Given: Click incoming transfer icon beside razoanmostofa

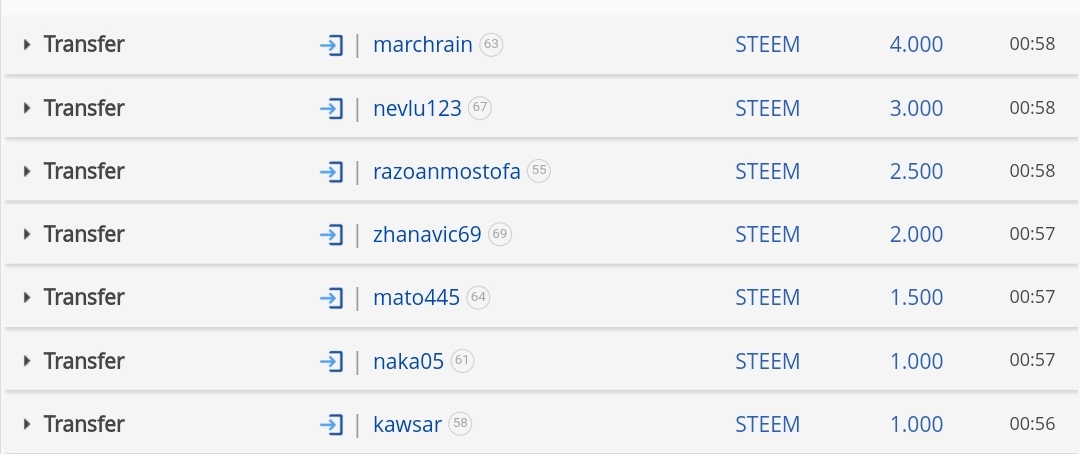Looking at the screenshot, I should 331,172.
